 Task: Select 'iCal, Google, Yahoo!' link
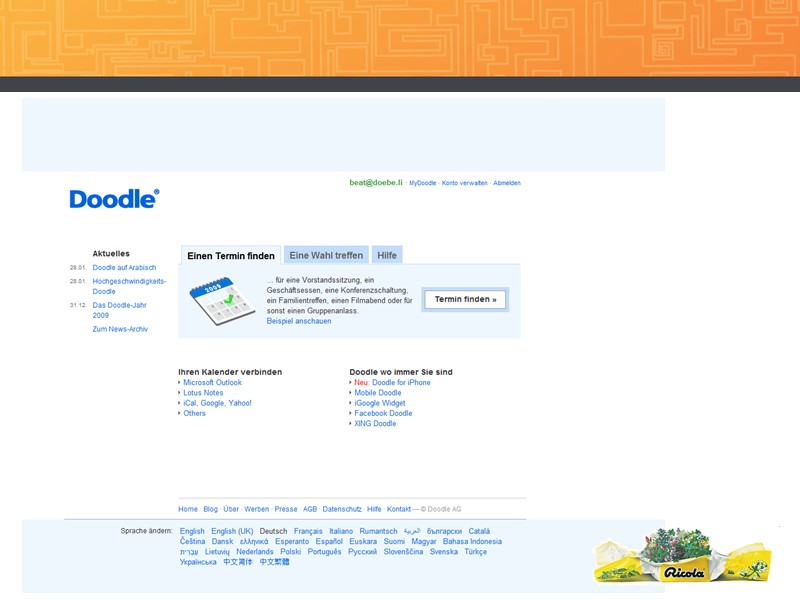point(217,403)
